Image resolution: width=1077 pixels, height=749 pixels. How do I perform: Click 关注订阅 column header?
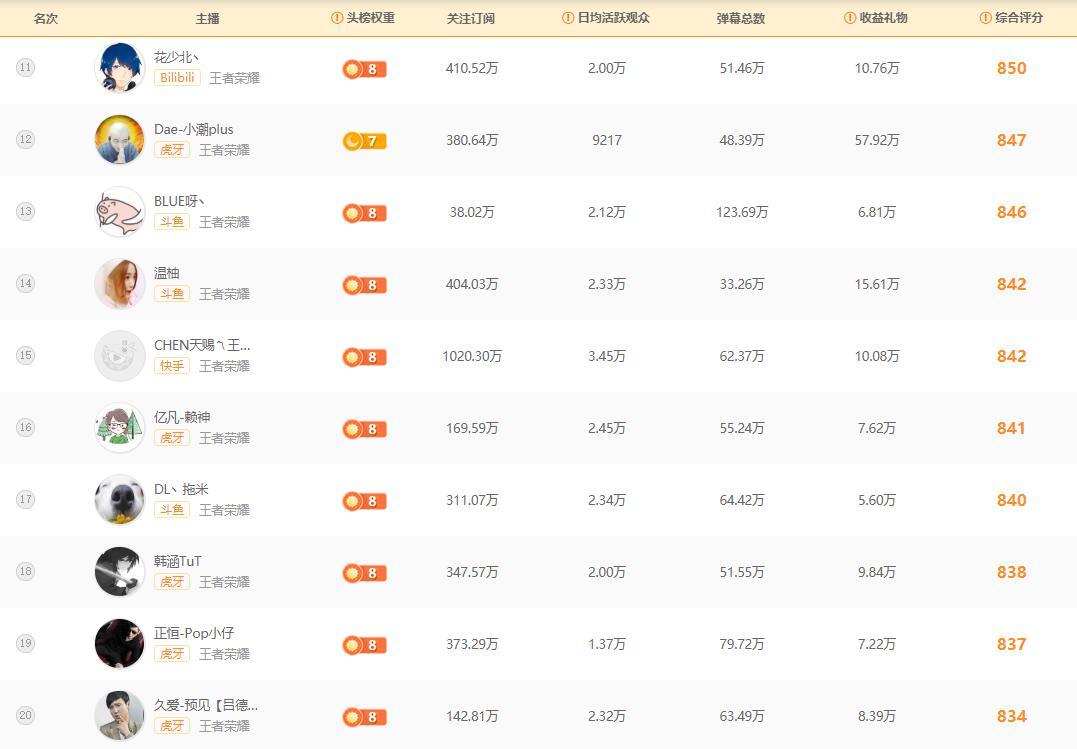coord(471,18)
